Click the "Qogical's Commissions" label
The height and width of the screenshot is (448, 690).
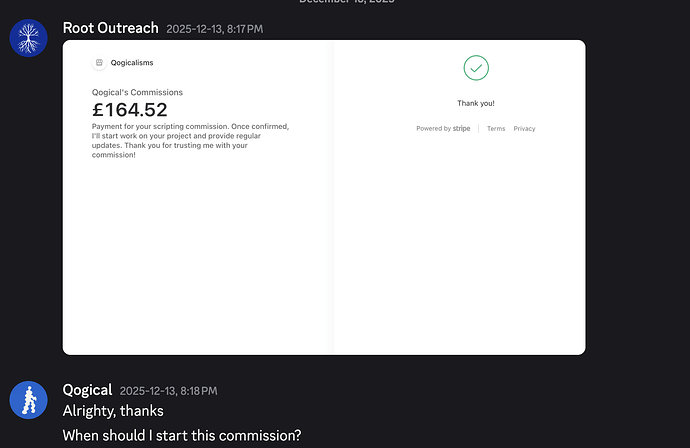click(137, 92)
